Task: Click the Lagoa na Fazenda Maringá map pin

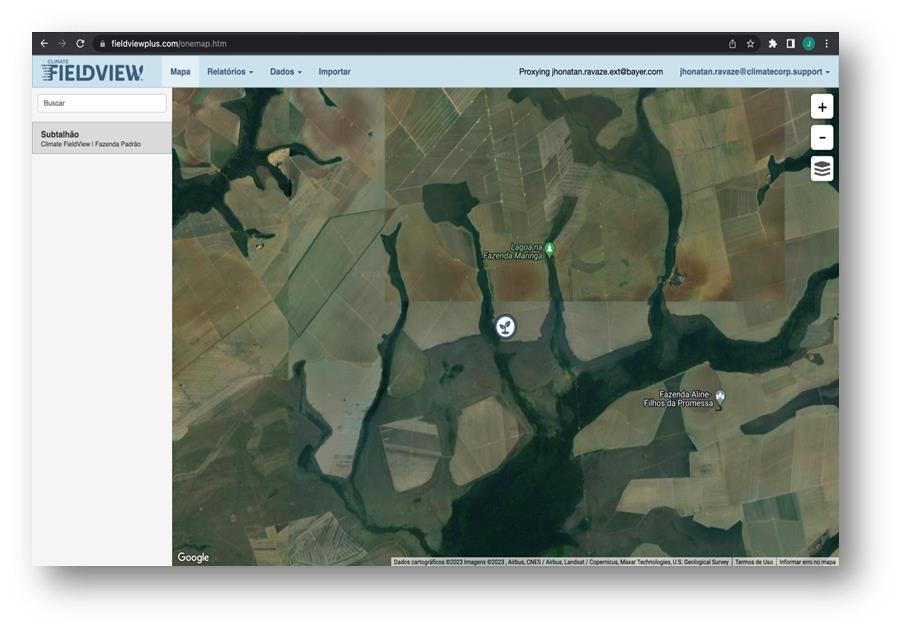Action: 548,249
